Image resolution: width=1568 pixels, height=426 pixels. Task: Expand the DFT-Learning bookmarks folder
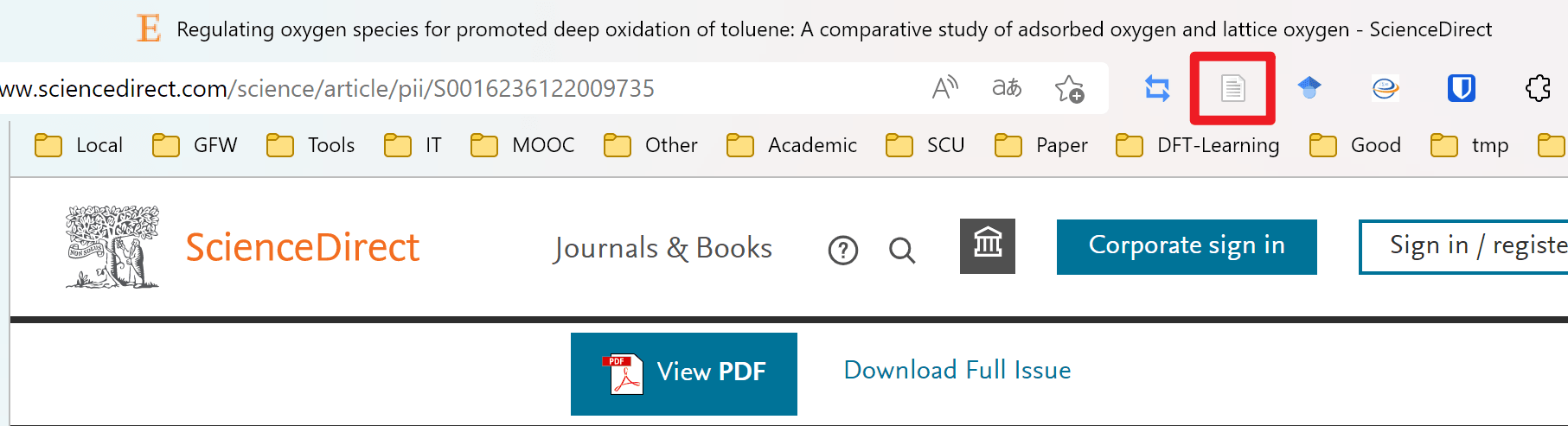pyautogui.click(x=1198, y=145)
